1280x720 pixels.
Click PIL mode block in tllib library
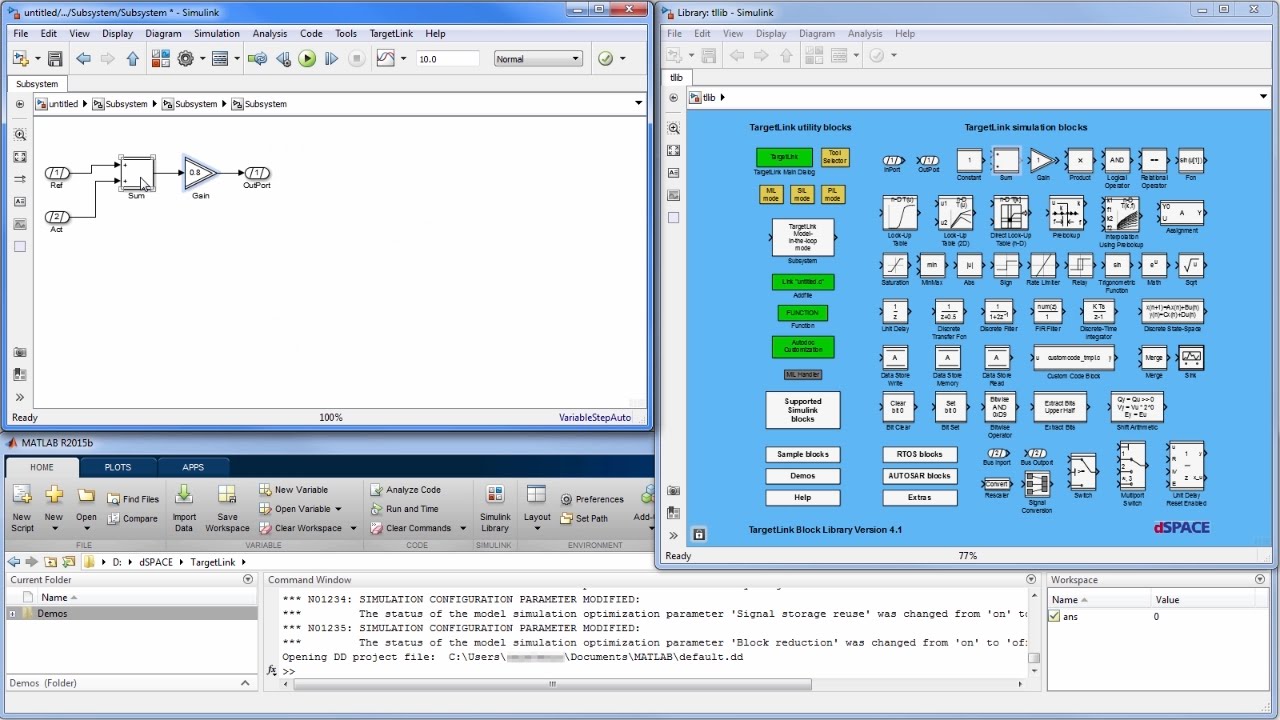coord(832,195)
